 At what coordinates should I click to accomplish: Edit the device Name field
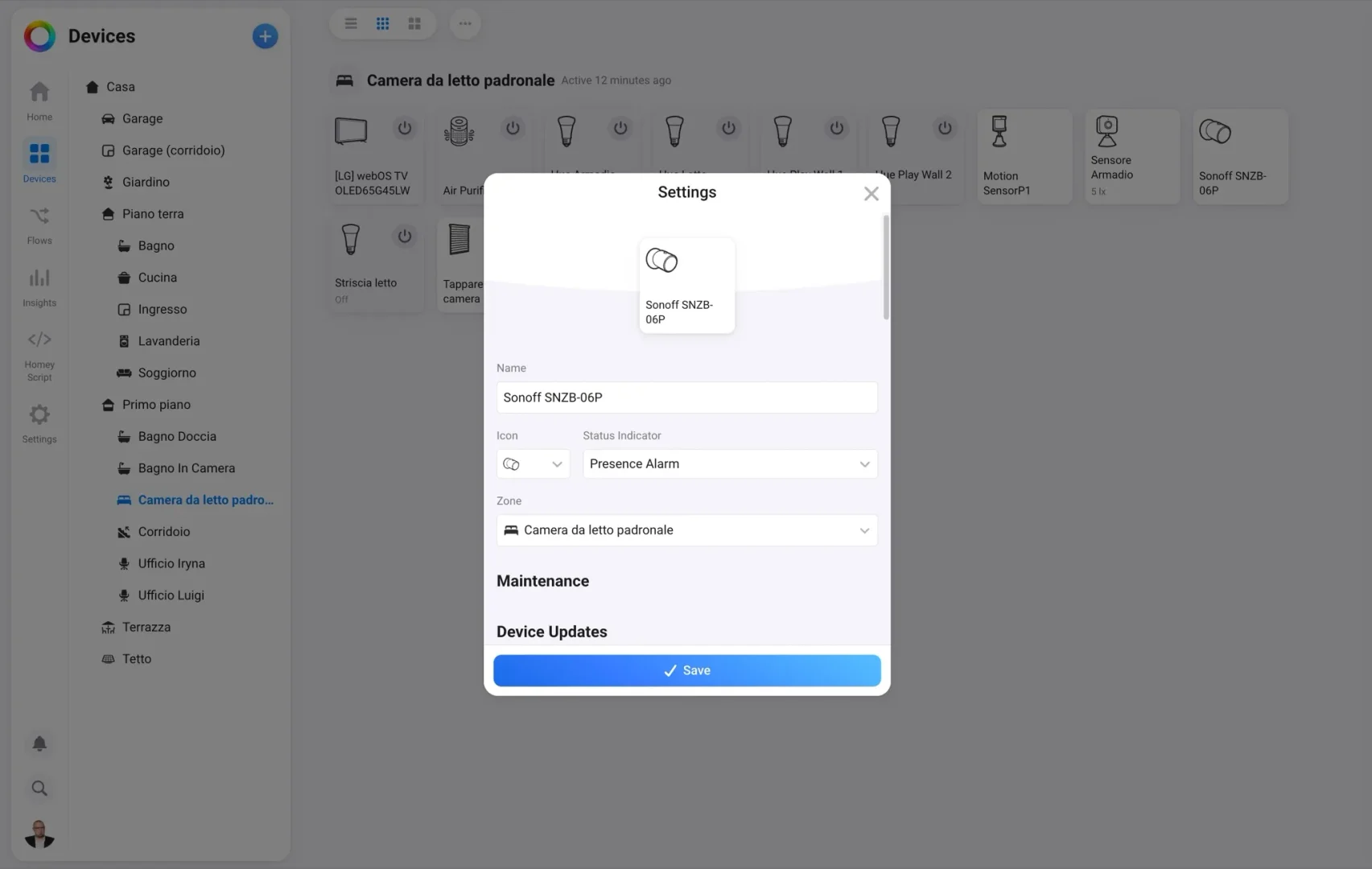tap(687, 397)
